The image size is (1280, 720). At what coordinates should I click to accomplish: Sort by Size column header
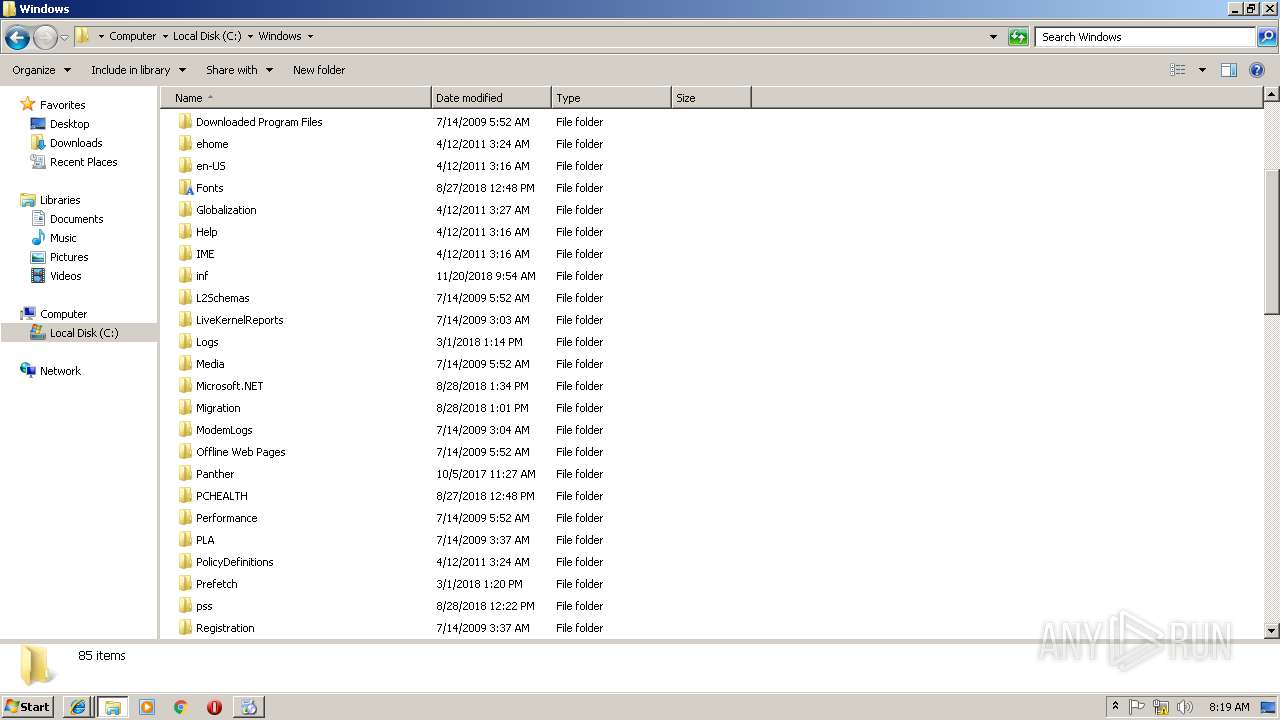pos(711,98)
